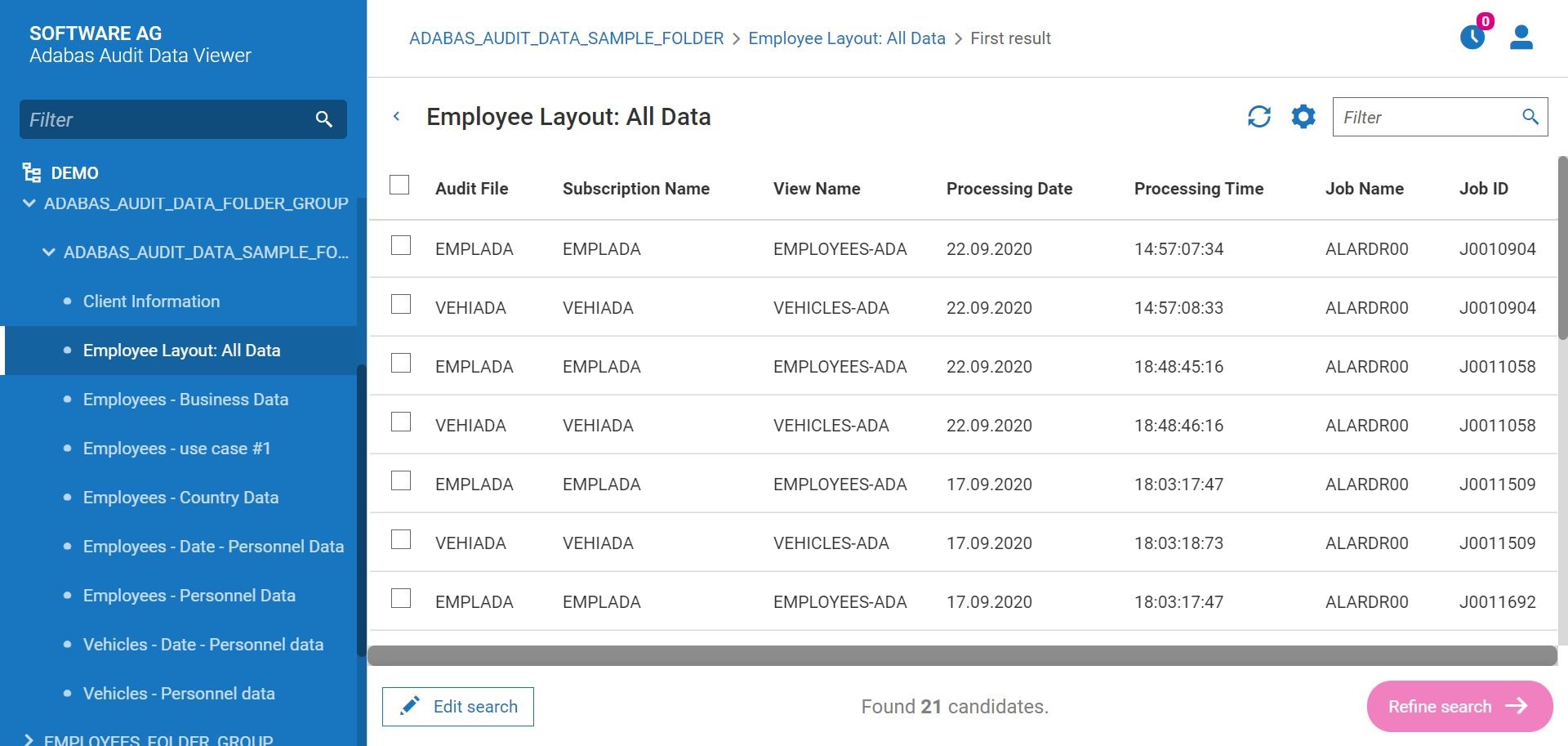Click the vertical table scrollbar thumb
The width and height of the screenshot is (1568, 746).
click(x=1562, y=248)
